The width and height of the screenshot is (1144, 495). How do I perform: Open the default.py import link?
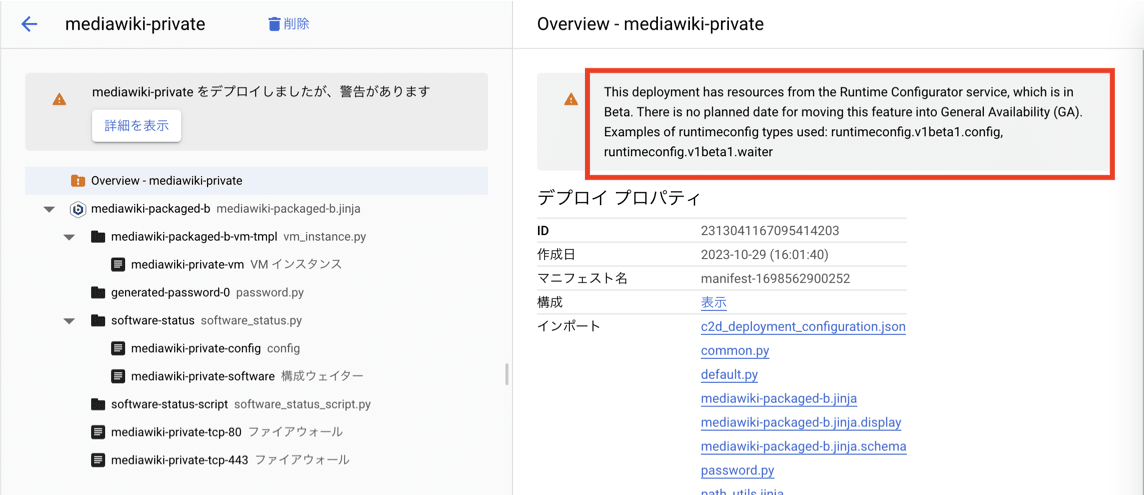pyautogui.click(x=729, y=375)
